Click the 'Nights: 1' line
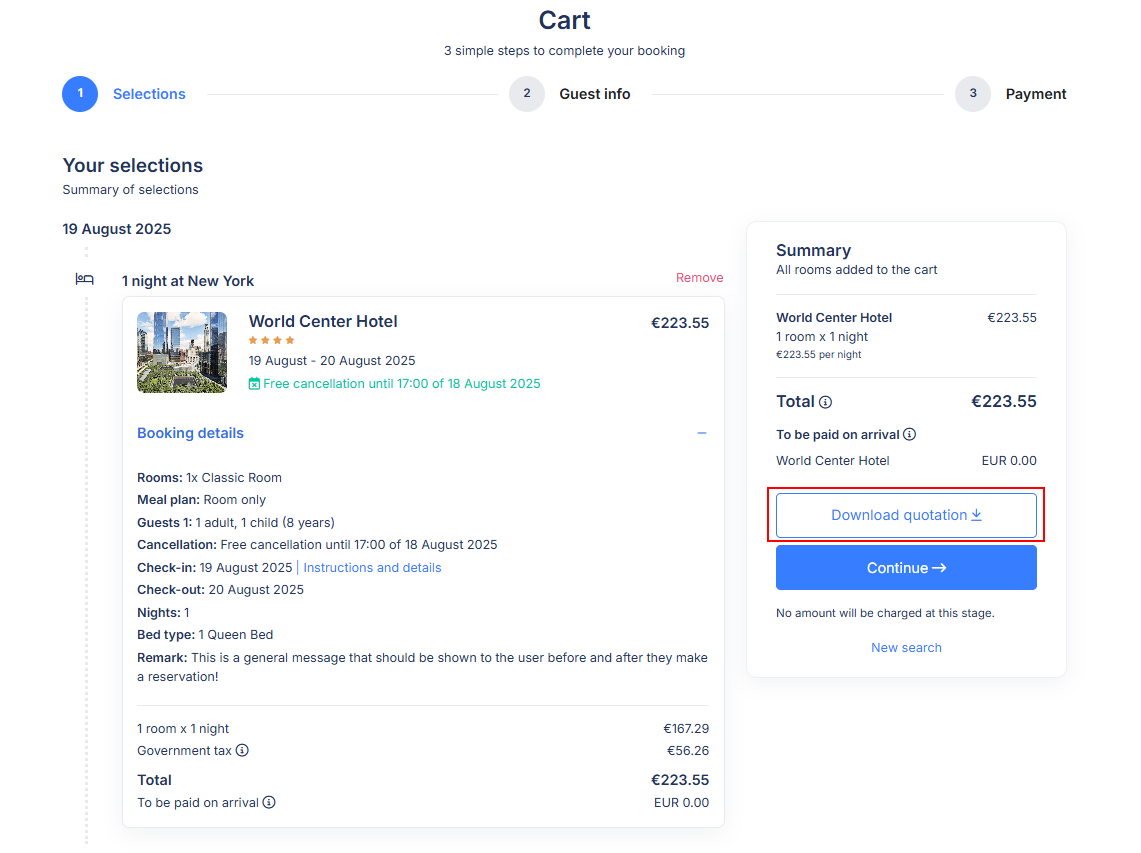1141x853 pixels. (163, 613)
